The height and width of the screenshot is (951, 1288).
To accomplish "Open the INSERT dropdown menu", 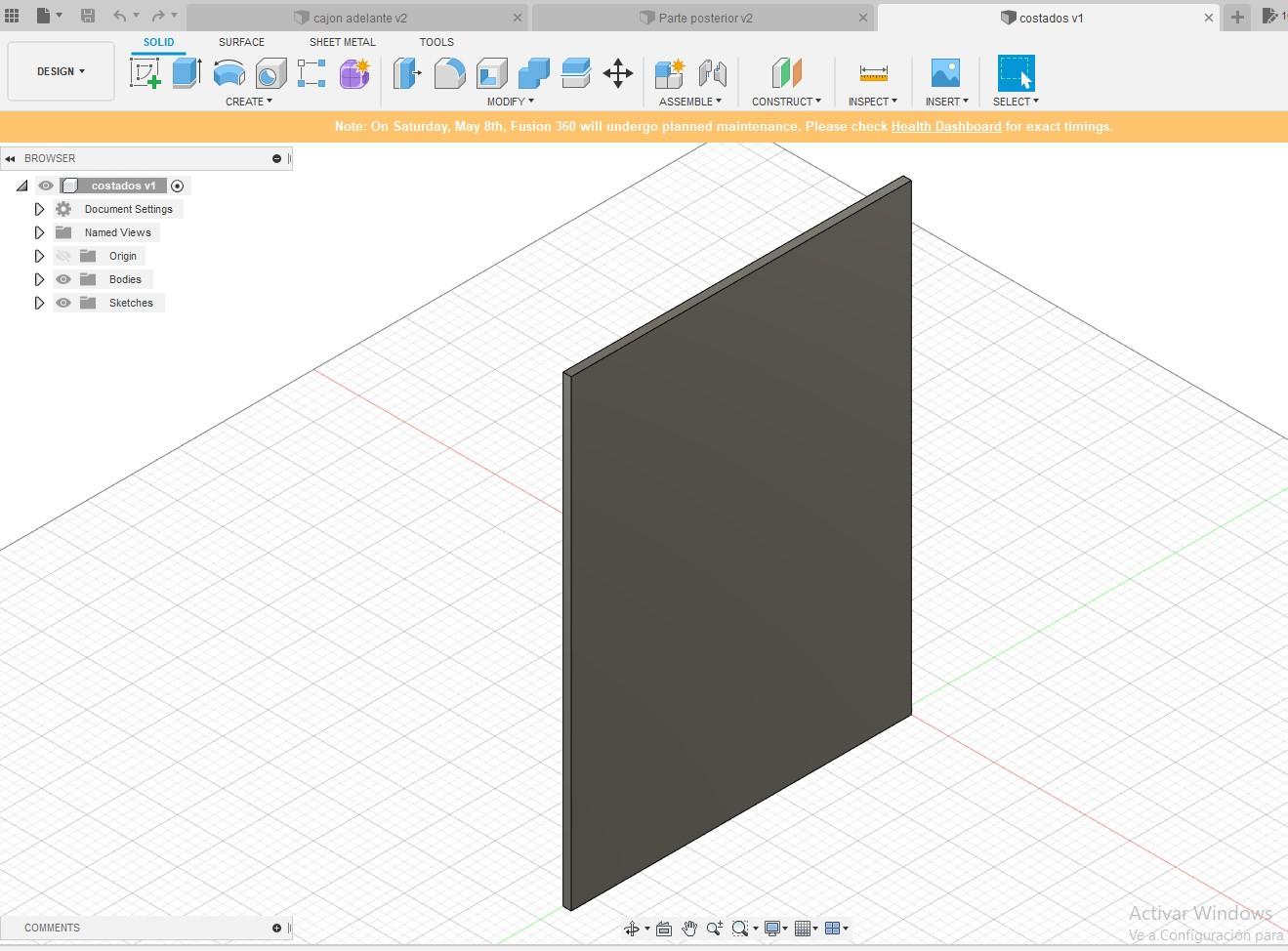I will [x=946, y=102].
